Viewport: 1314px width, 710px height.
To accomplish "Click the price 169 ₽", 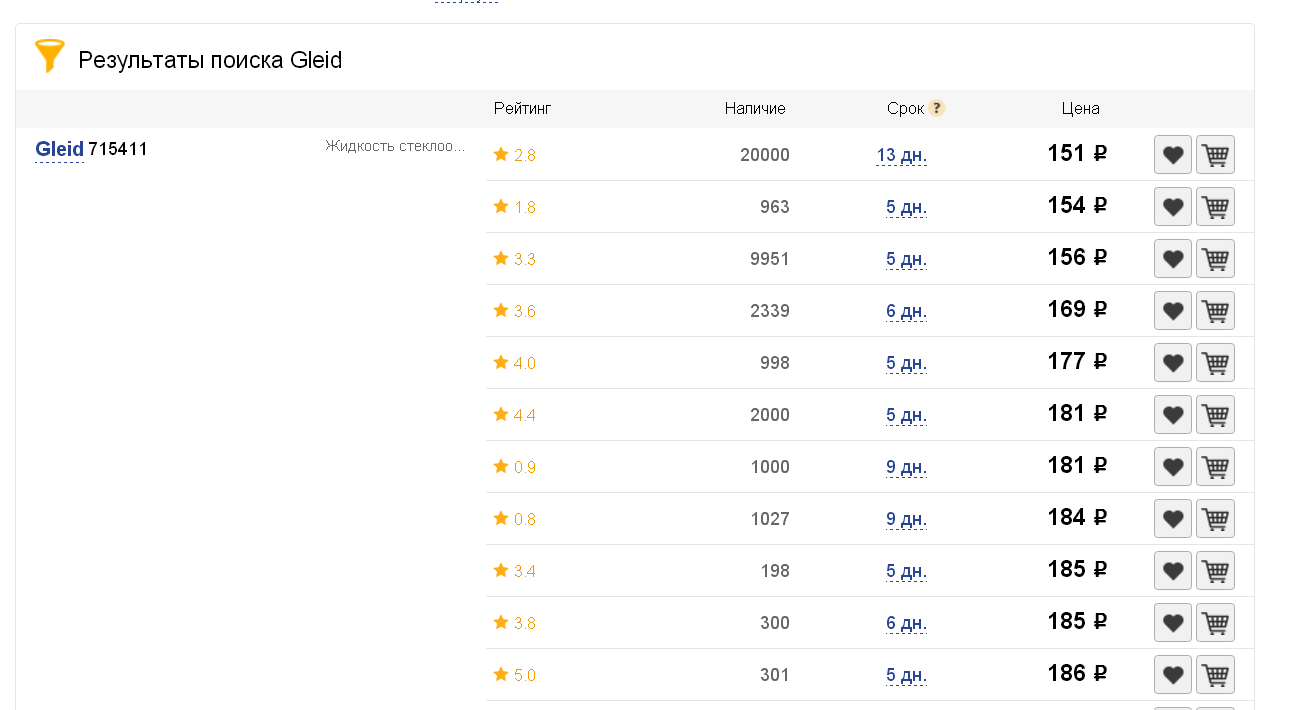I will 1077,310.
